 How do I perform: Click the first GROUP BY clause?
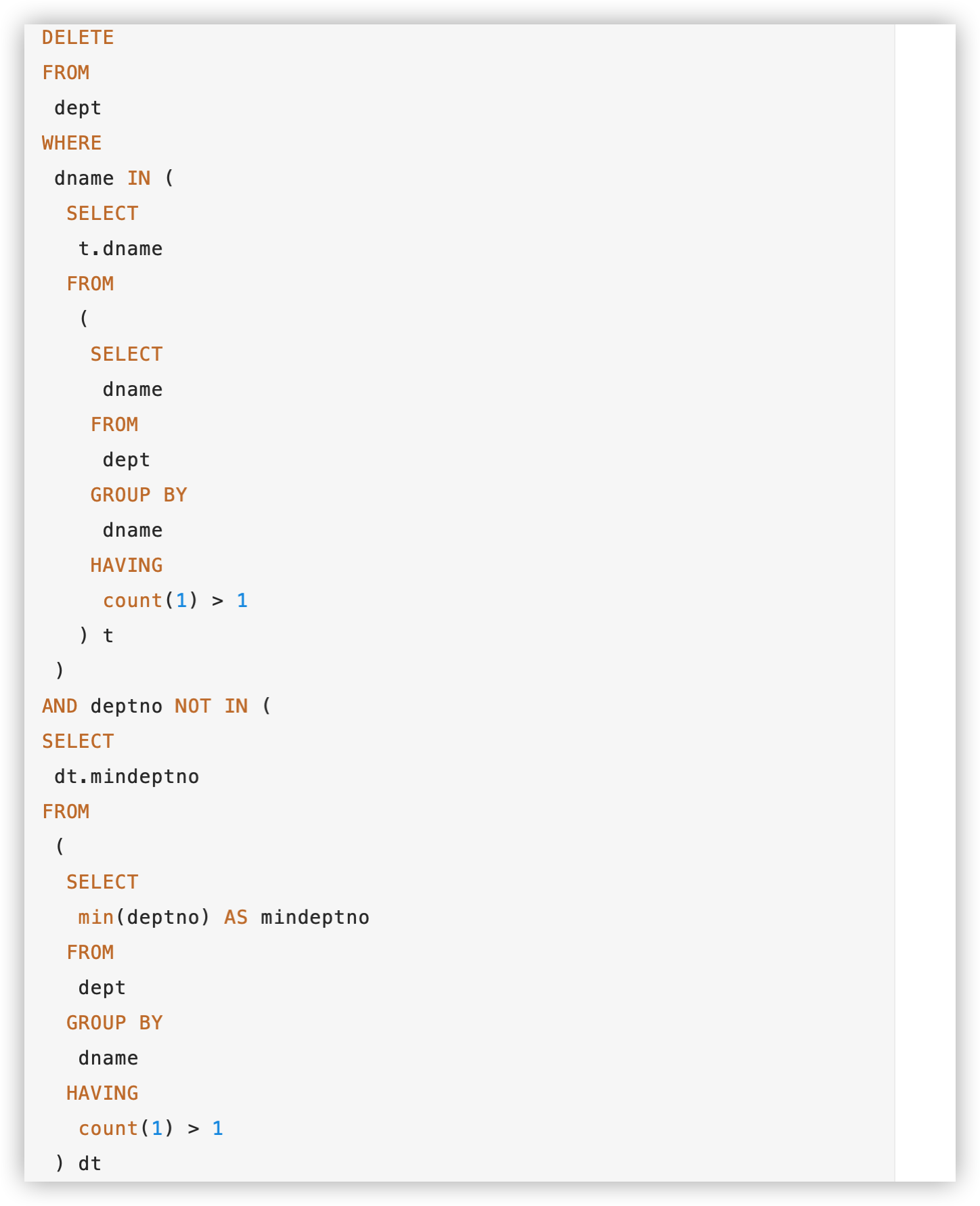pos(139,495)
